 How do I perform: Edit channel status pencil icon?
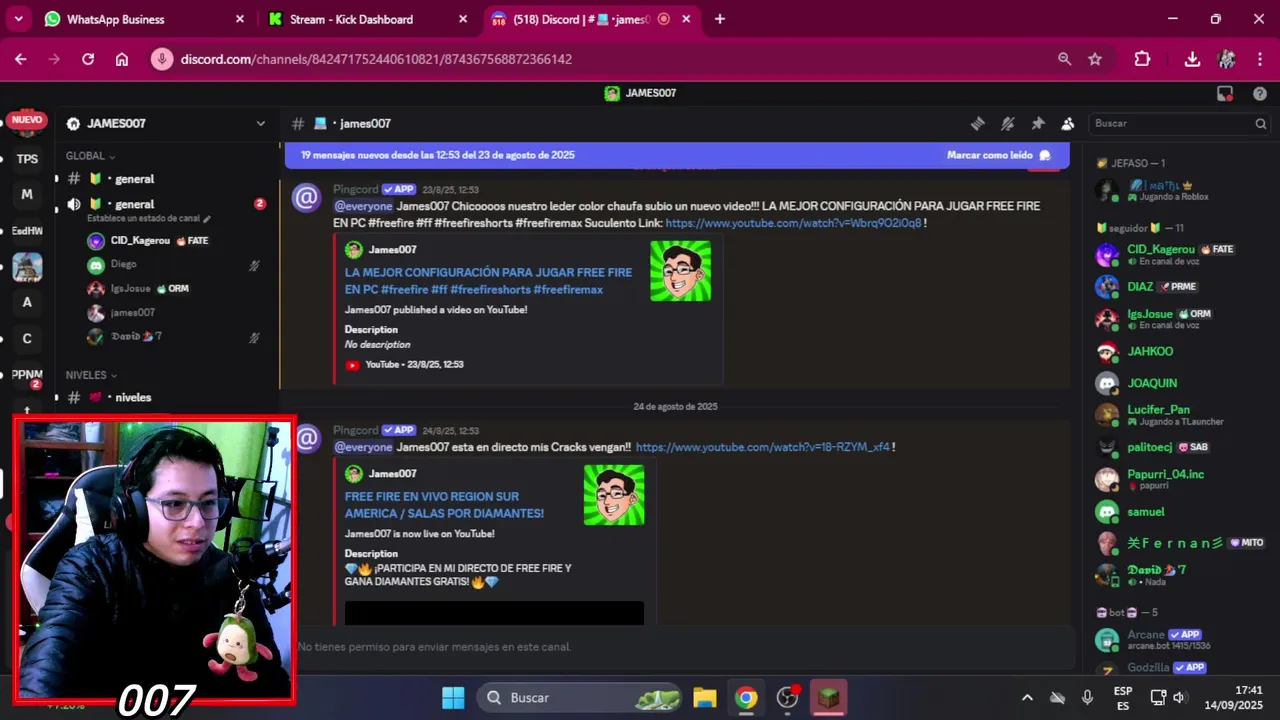(x=207, y=218)
